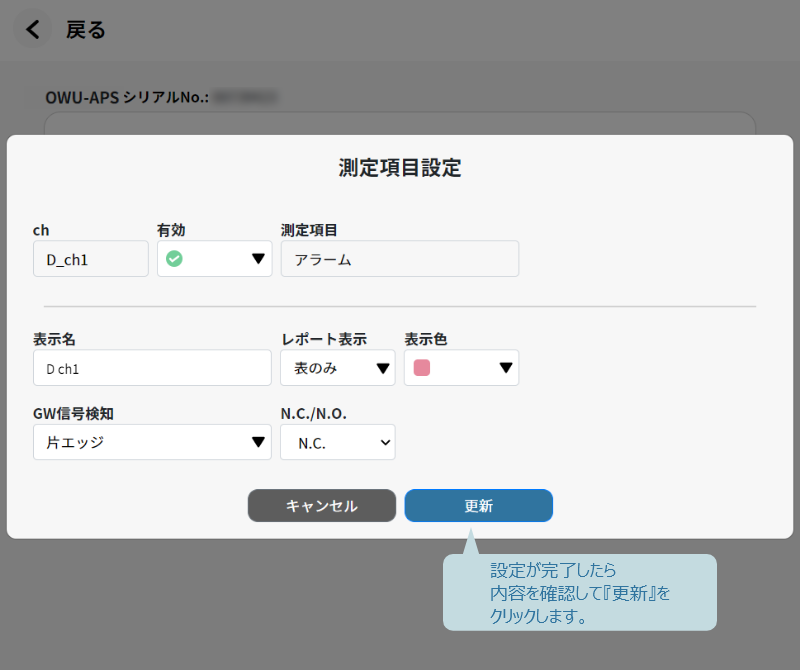800x671 pixels.
Task: Open the N.C./N.O. select box
Action: click(338, 442)
